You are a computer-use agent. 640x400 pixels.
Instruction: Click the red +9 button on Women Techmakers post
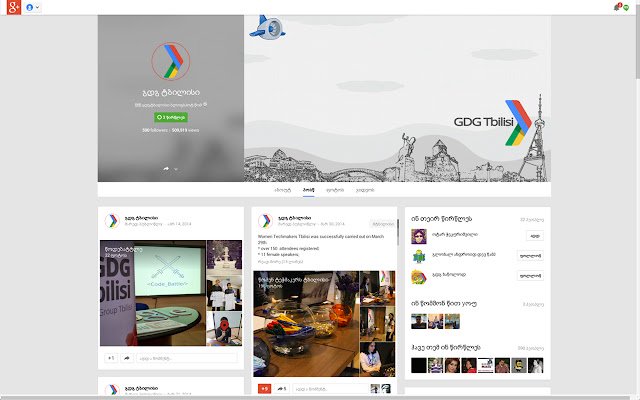point(264,389)
